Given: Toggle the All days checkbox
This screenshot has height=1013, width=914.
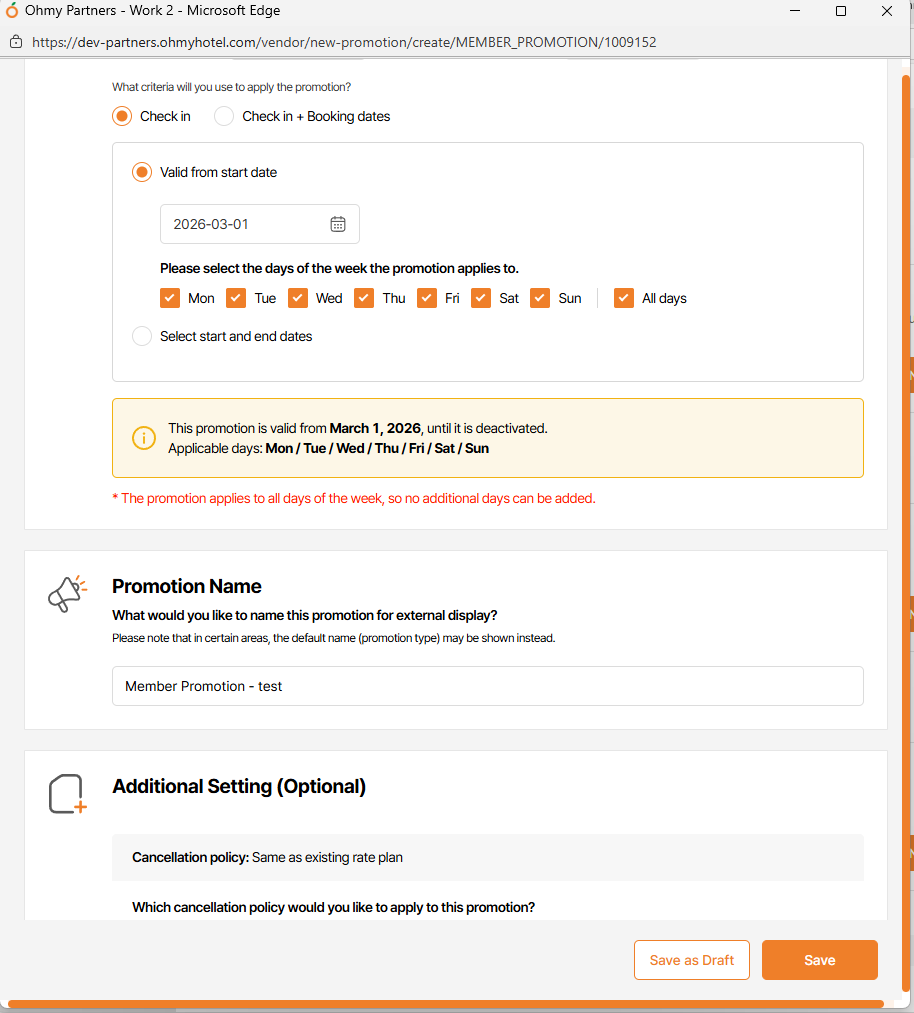Looking at the screenshot, I should [624, 298].
